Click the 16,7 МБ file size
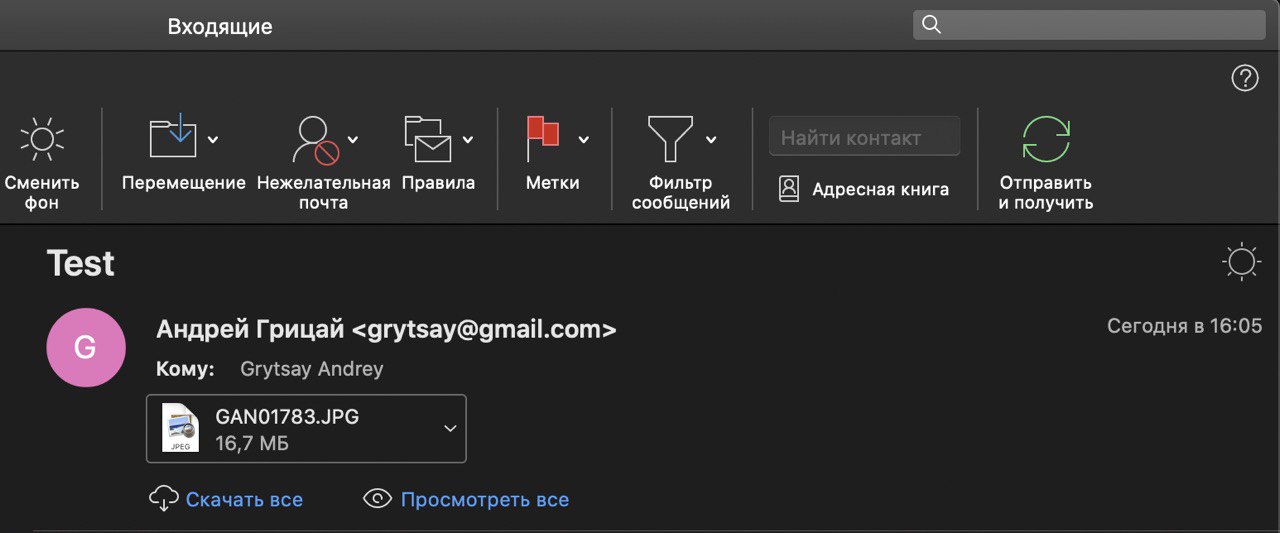This screenshot has width=1280, height=533. tap(252, 443)
